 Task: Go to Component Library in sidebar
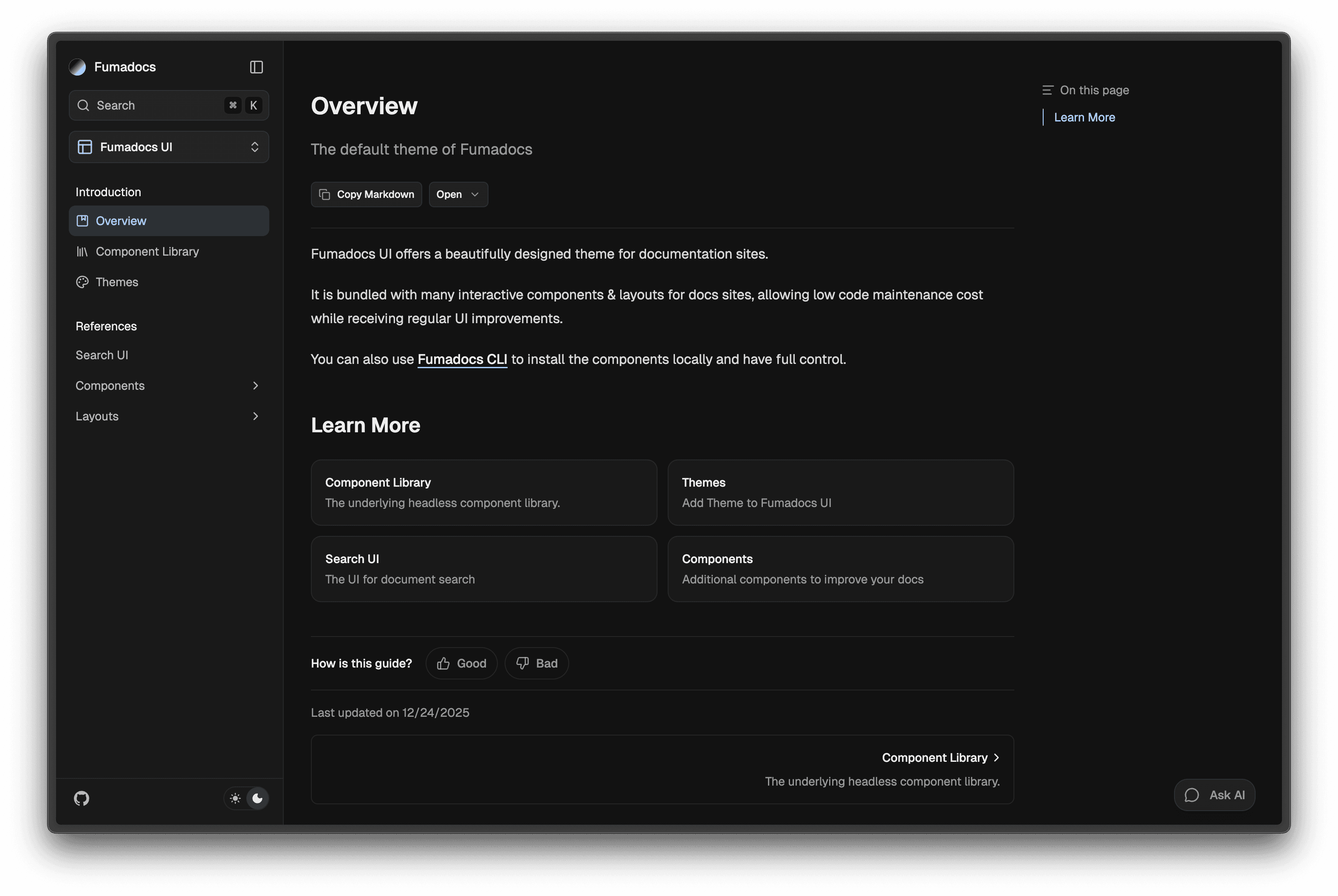point(147,251)
